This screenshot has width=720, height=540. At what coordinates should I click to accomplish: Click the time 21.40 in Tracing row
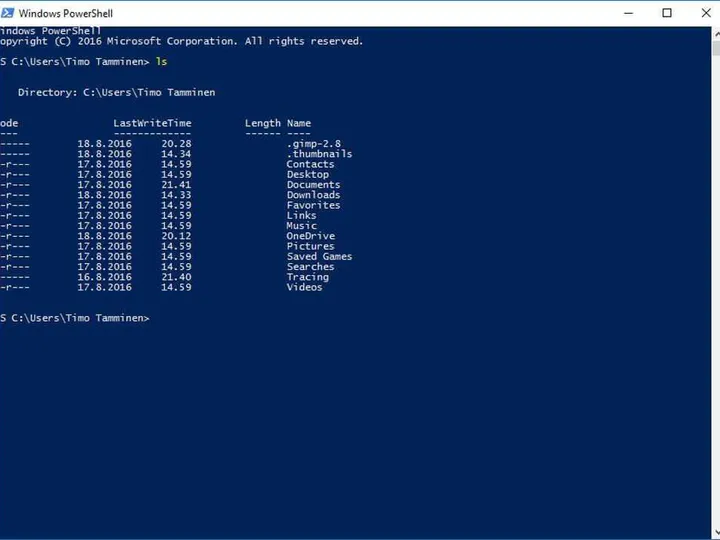click(176, 277)
